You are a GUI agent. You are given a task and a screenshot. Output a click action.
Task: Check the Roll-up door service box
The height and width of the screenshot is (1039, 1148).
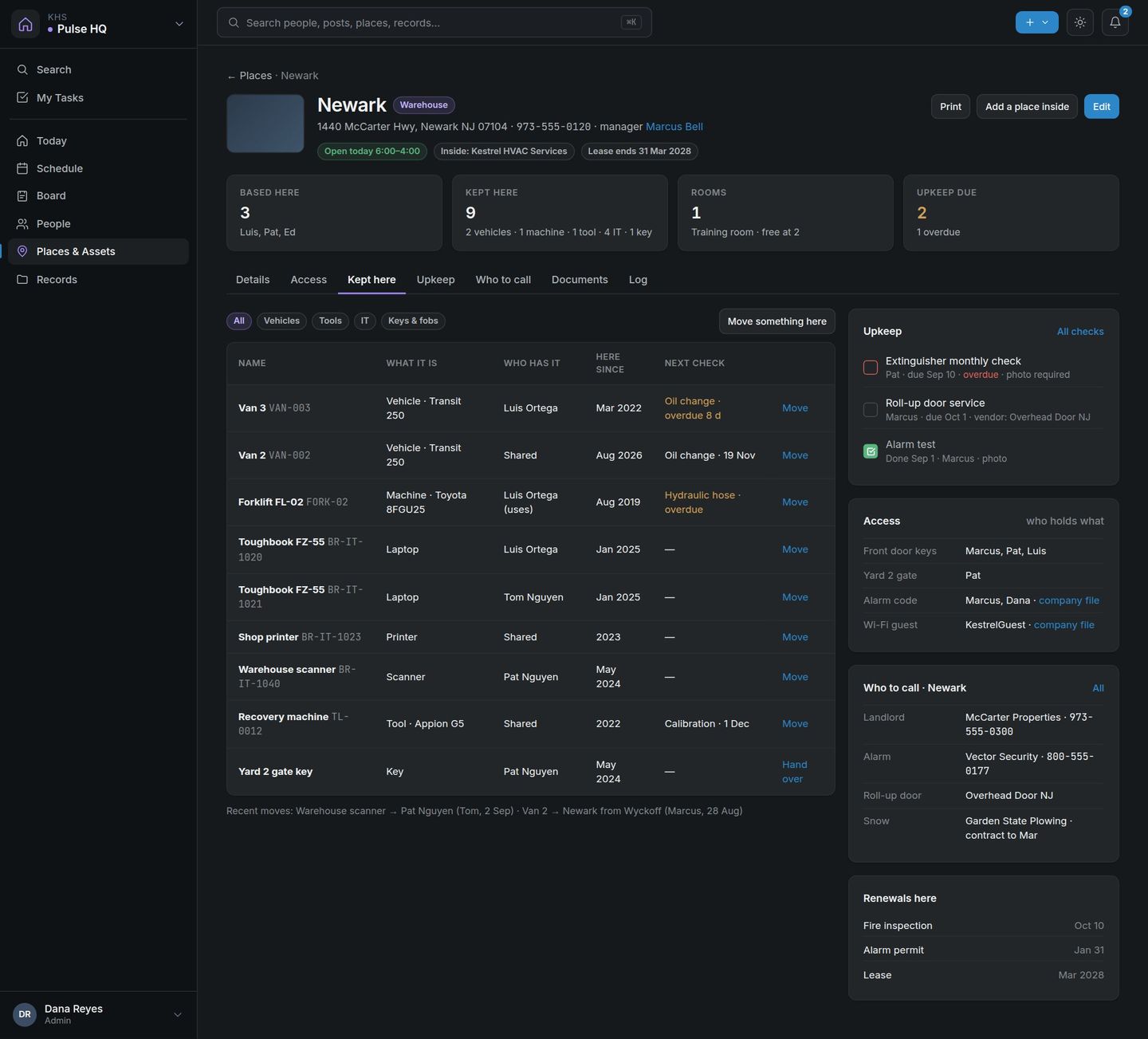(x=871, y=410)
